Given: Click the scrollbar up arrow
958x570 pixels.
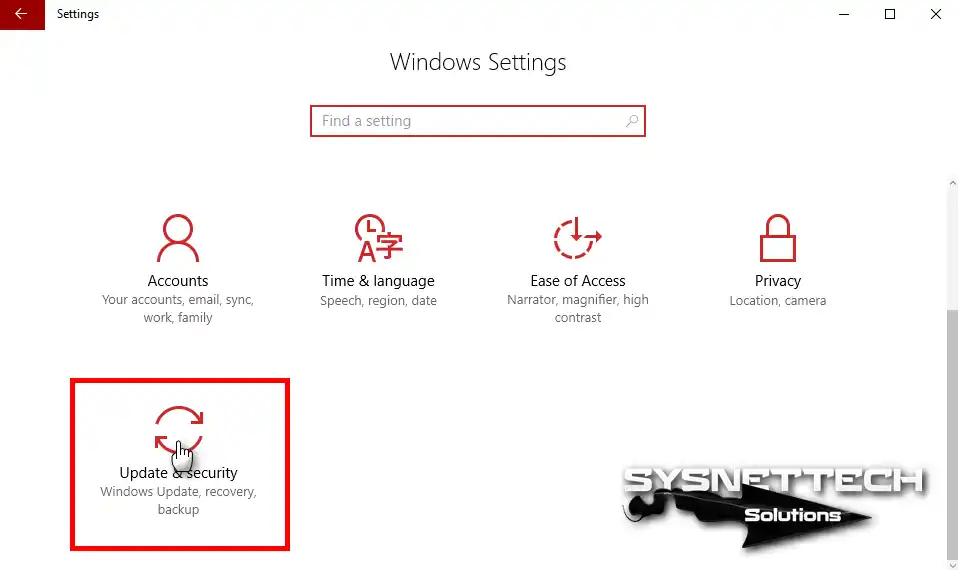Looking at the screenshot, I should pos(953,183).
